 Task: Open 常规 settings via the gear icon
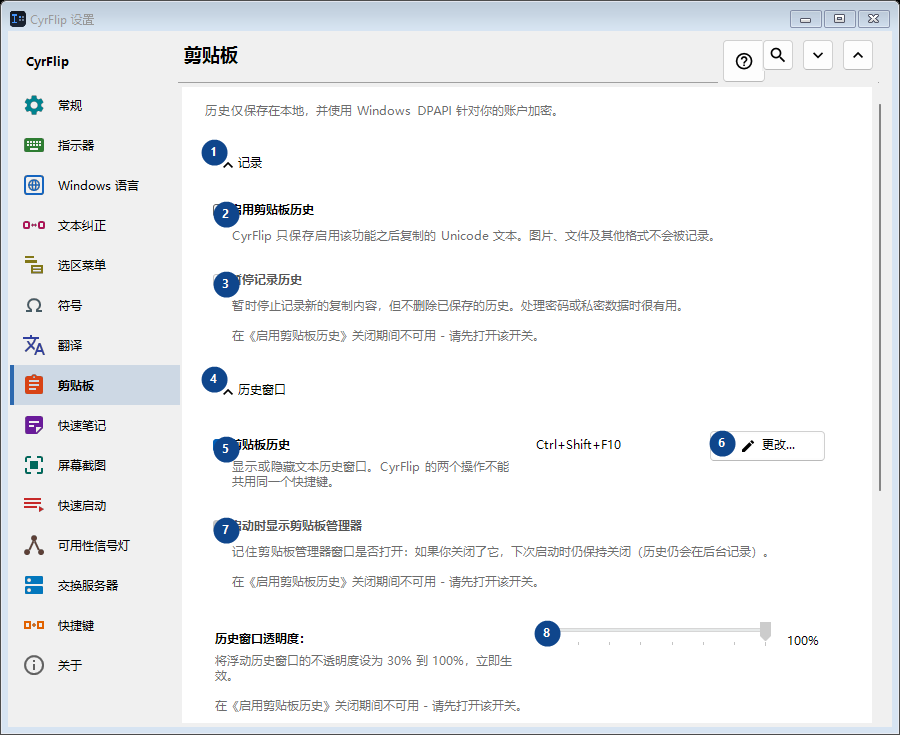coord(34,105)
